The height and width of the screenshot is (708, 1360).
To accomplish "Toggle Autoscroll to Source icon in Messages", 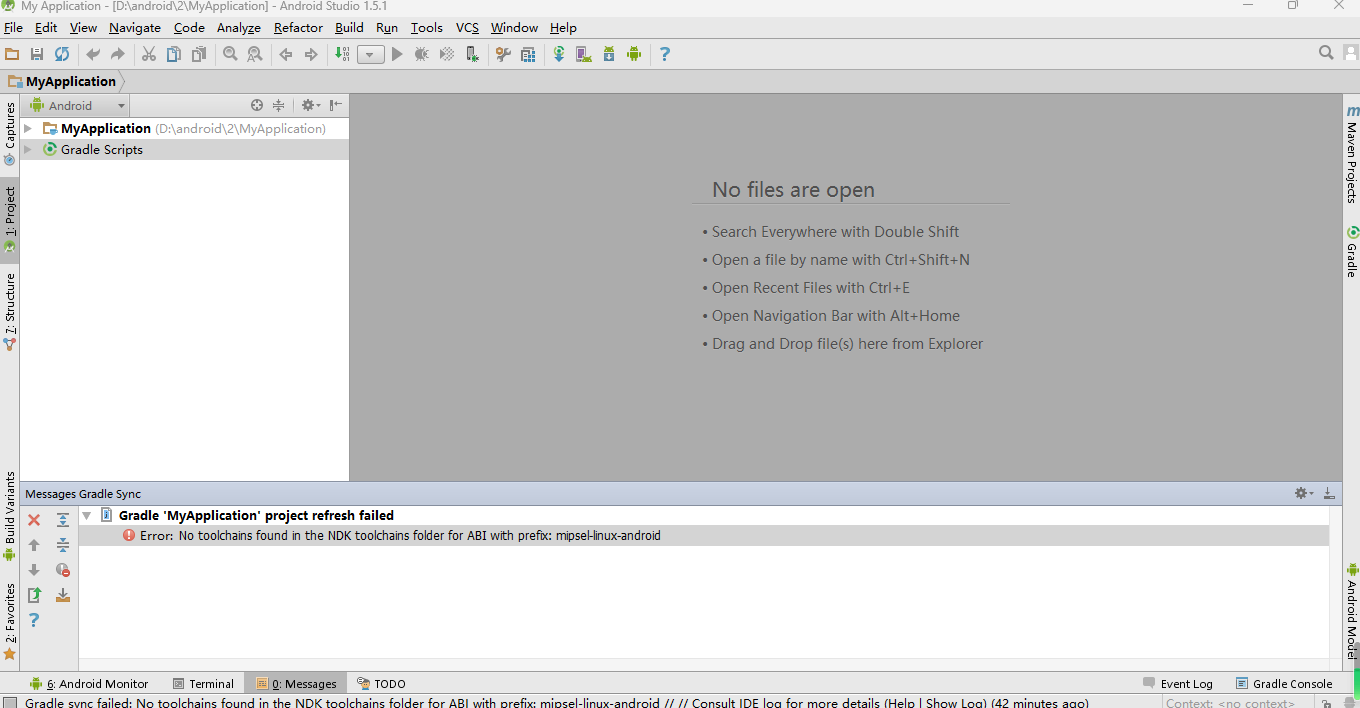I will point(63,595).
